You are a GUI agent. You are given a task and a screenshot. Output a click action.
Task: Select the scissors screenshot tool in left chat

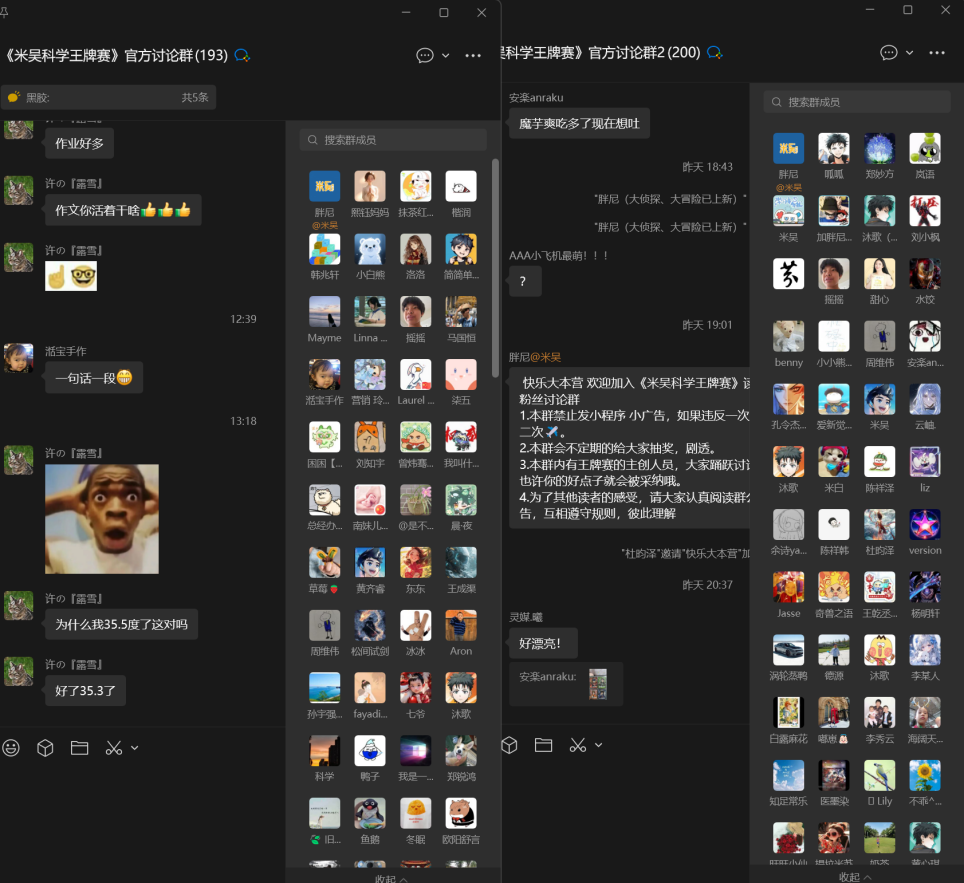(x=113, y=747)
